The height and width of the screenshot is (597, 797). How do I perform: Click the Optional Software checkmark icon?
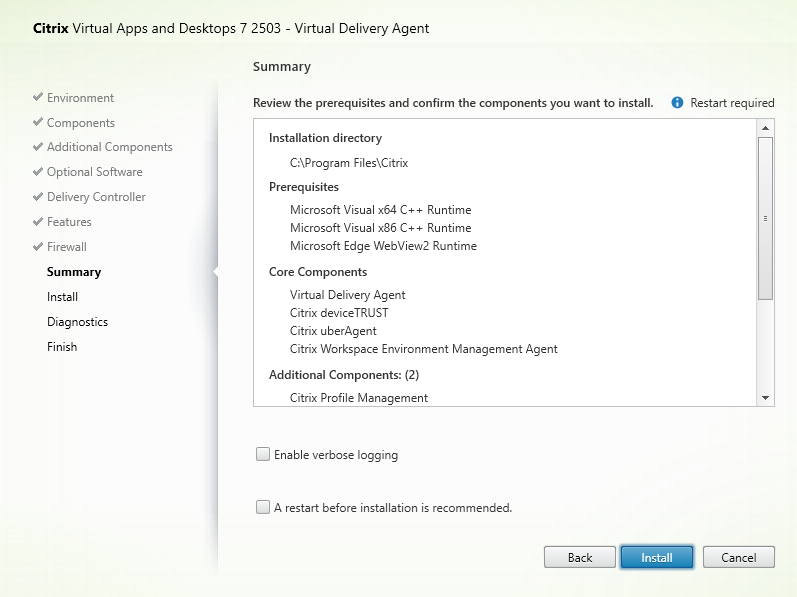click(x=38, y=172)
